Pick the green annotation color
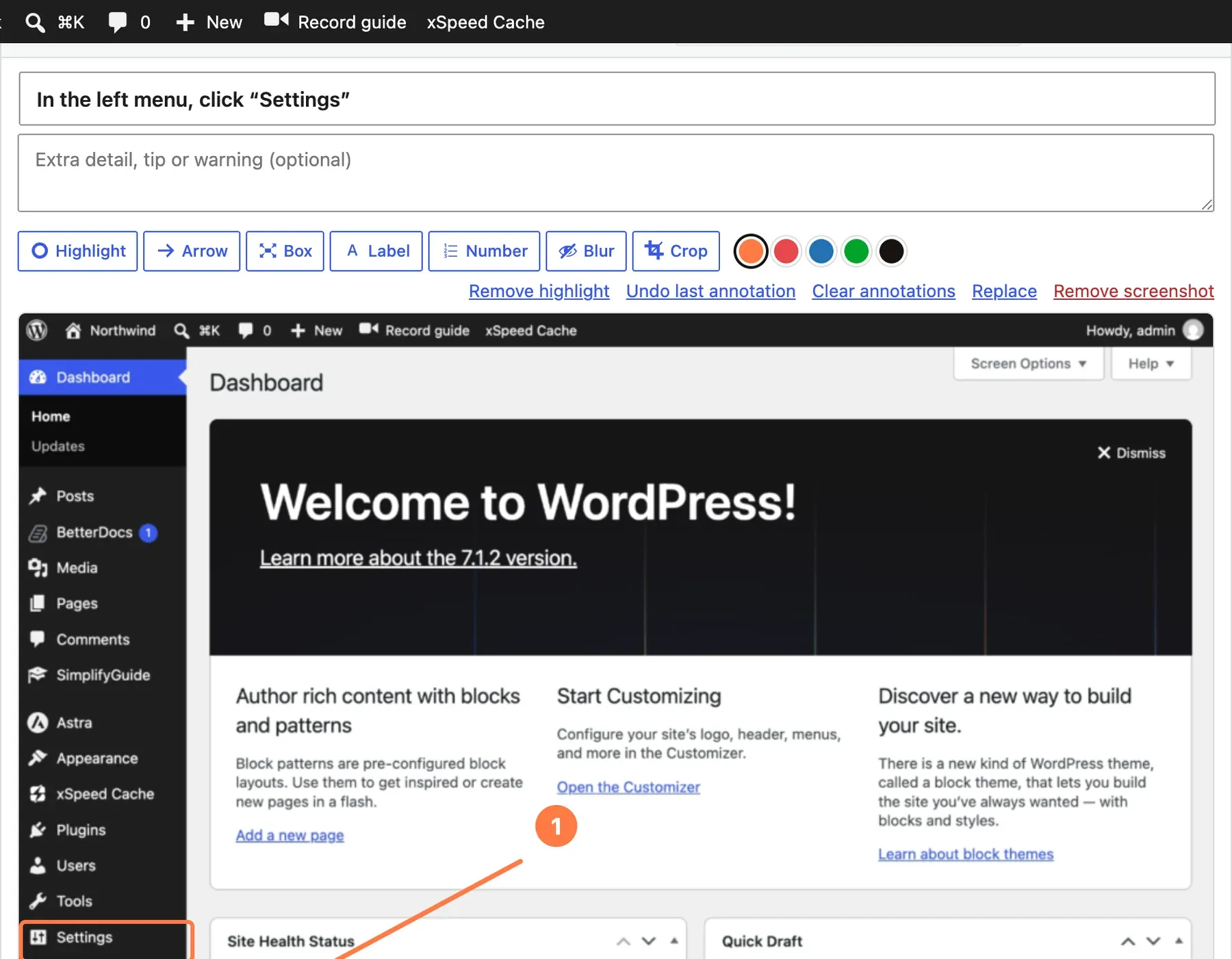This screenshot has width=1232, height=959. [856, 251]
